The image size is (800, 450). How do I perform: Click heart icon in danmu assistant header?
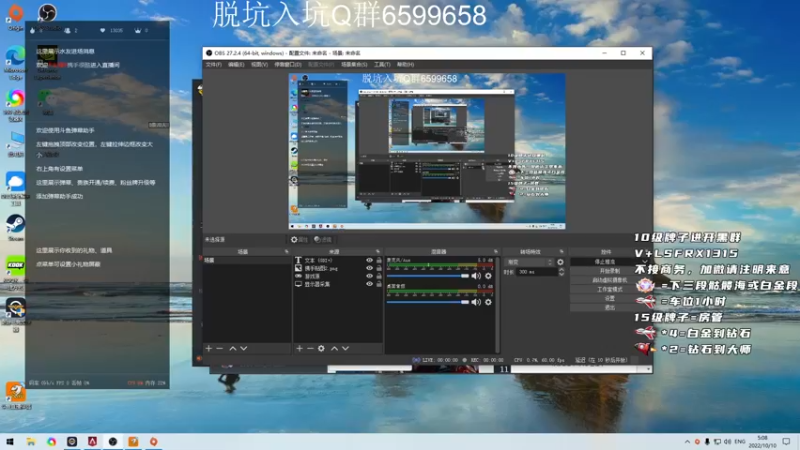point(103,31)
